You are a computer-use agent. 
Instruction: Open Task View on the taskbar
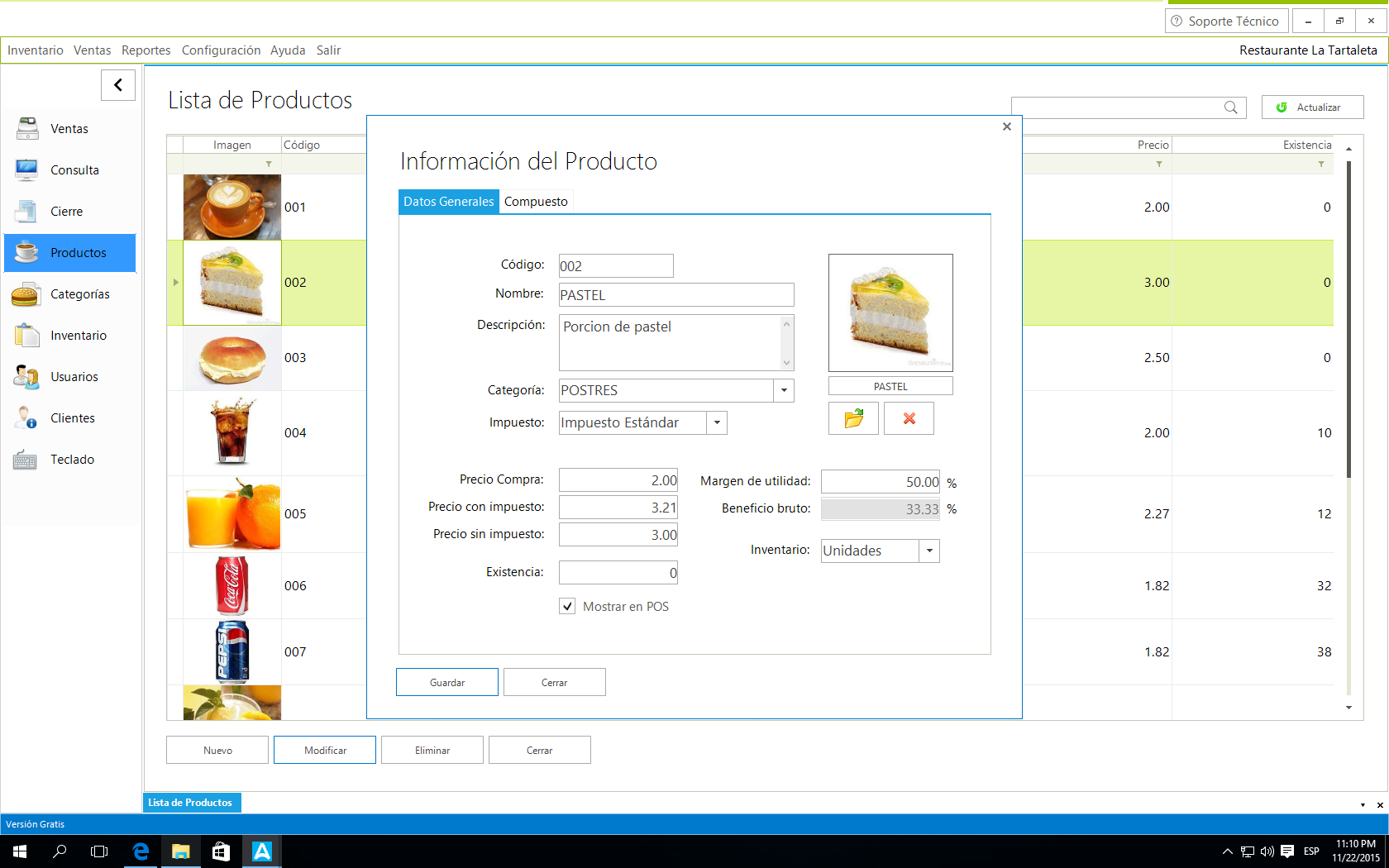coord(99,851)
